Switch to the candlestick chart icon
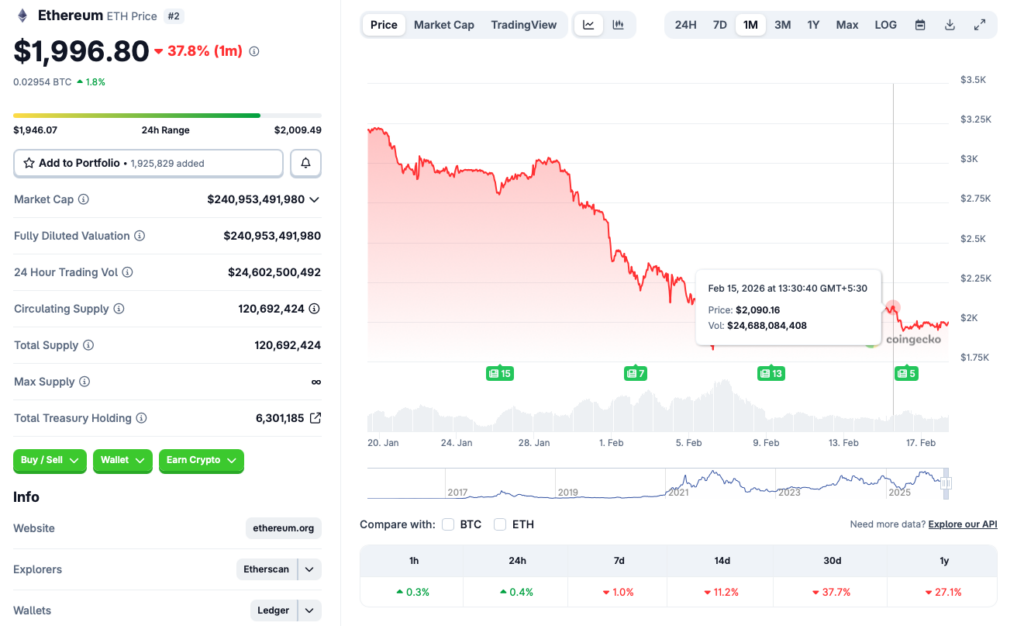1024x626 pixels. pyautogui.click(x=618, y=25)
